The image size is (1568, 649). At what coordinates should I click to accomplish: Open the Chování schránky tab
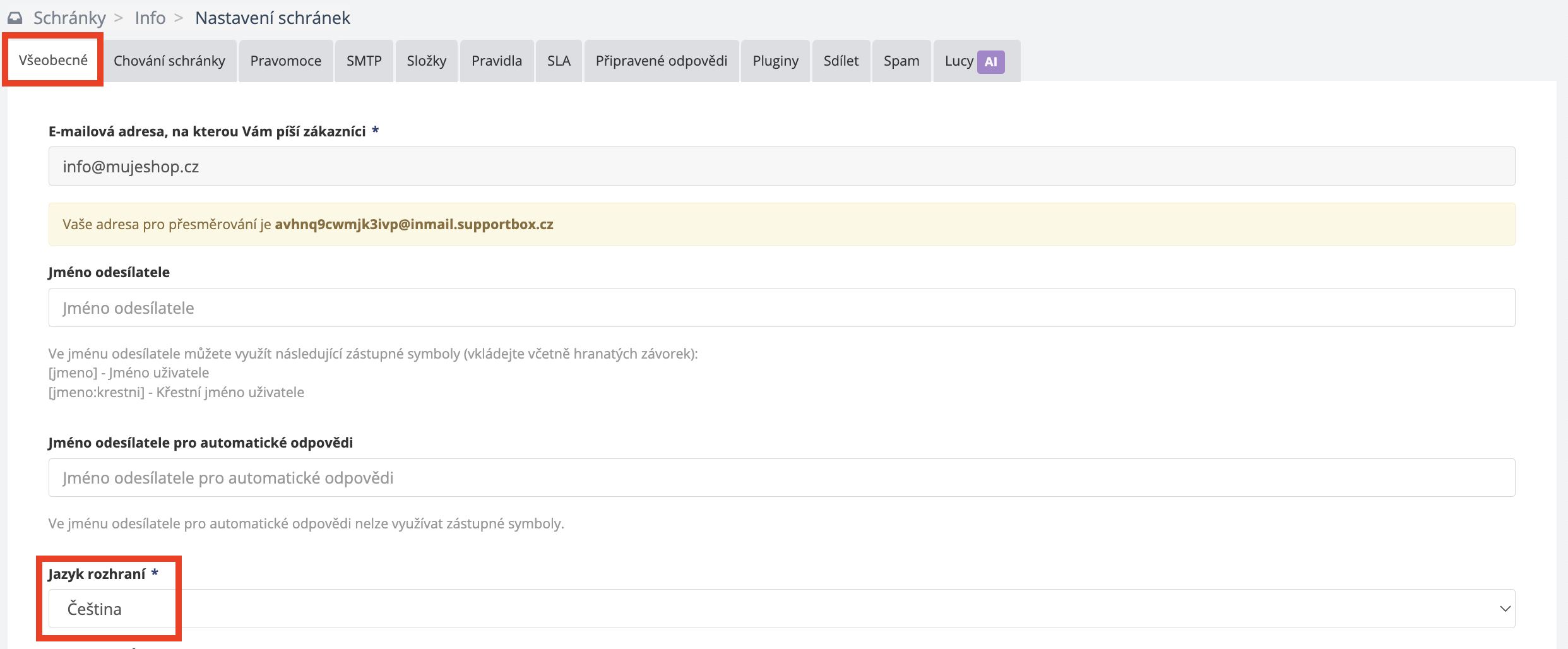coord(169,61)
